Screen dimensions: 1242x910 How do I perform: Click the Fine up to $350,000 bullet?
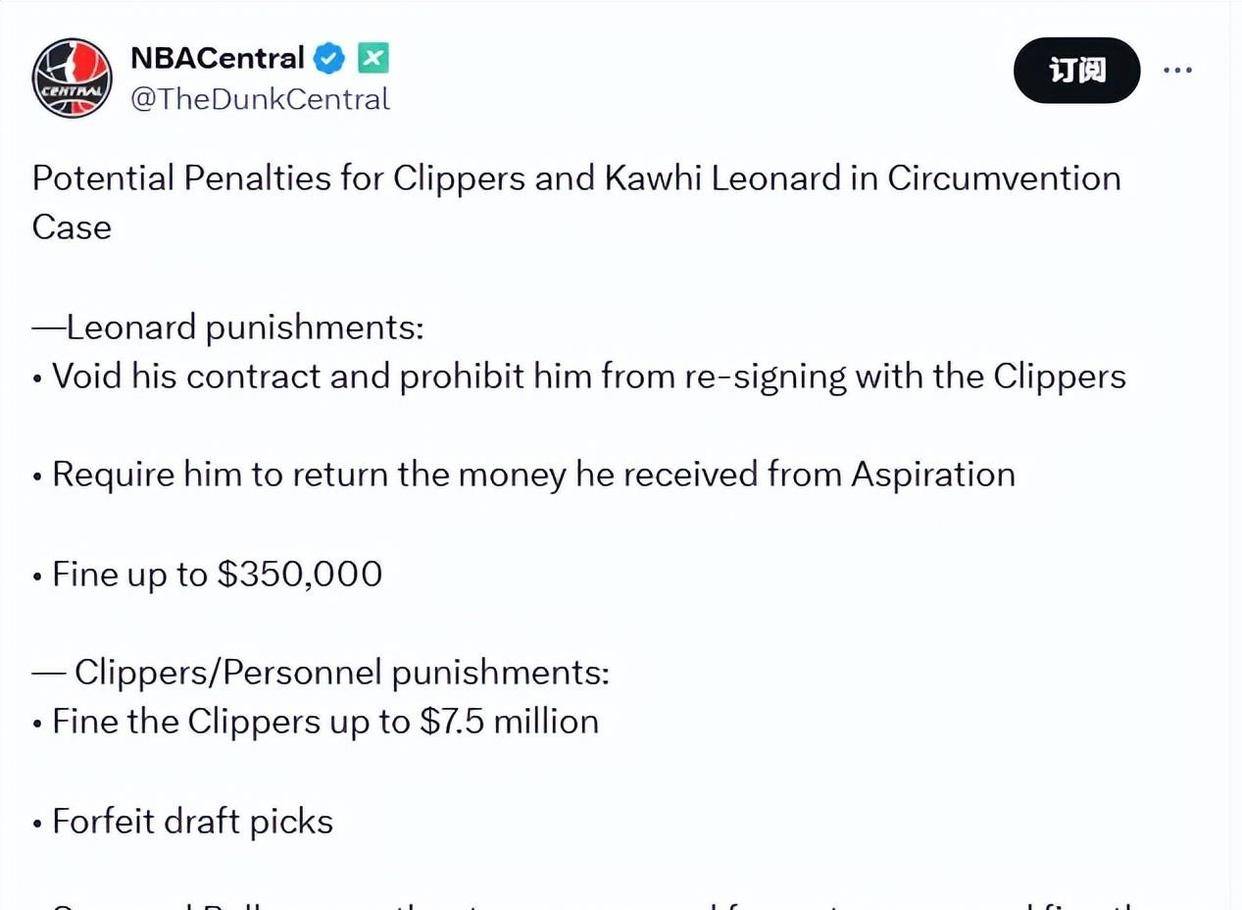(x=207, y=574)
